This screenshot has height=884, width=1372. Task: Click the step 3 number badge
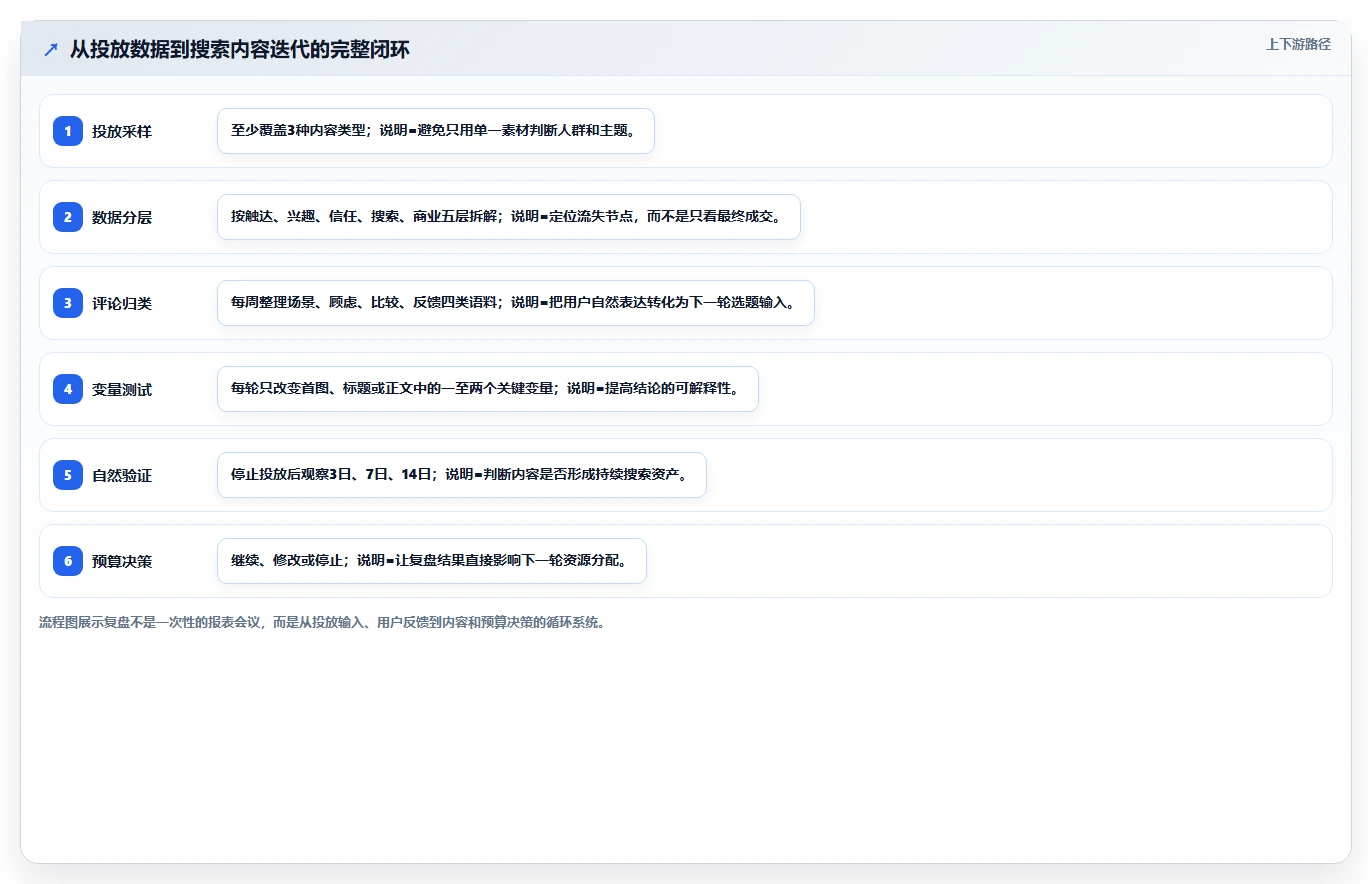[68, 303]
